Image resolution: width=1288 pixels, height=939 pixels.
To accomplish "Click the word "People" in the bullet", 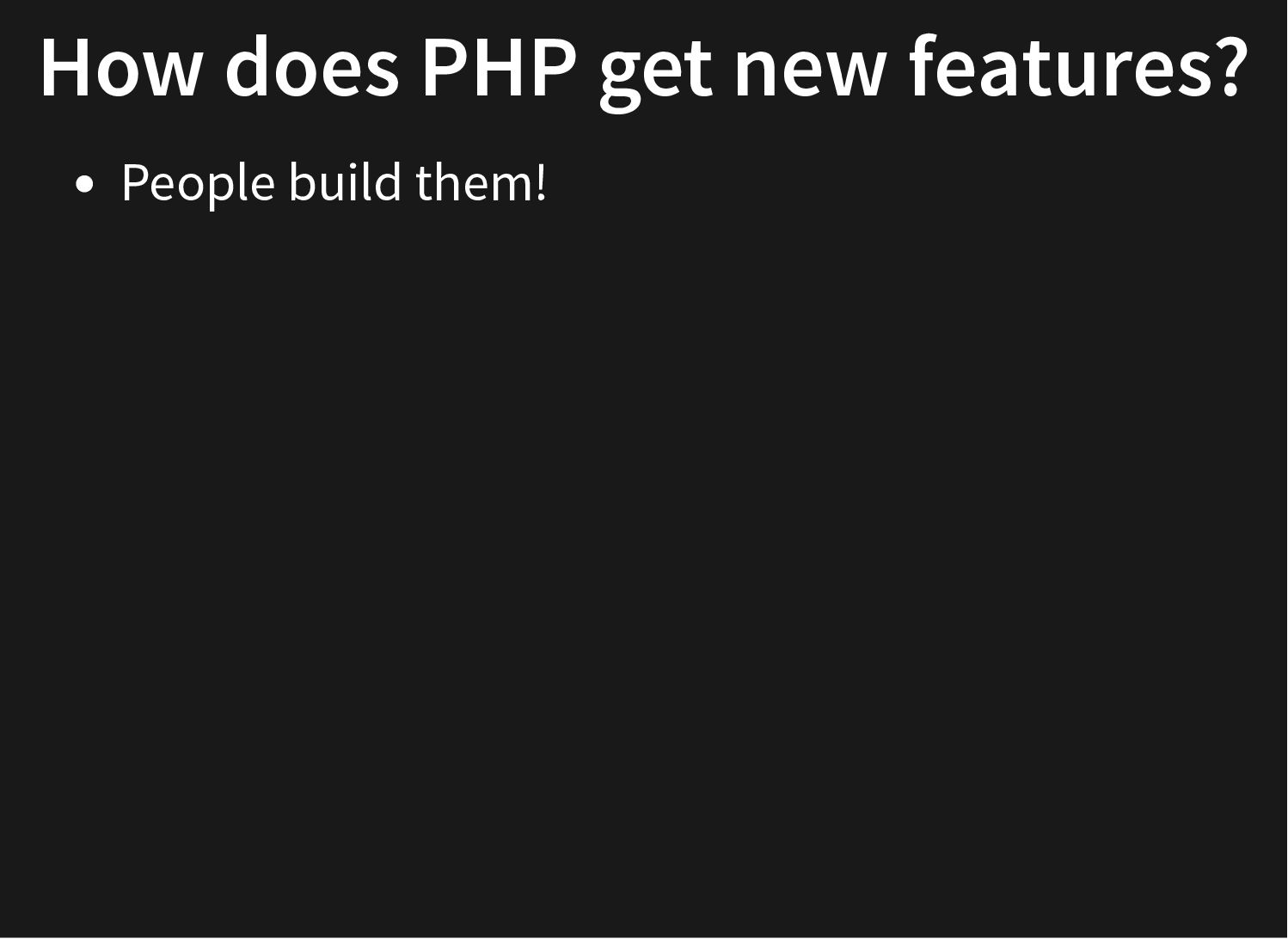I will tap(198, 185).
